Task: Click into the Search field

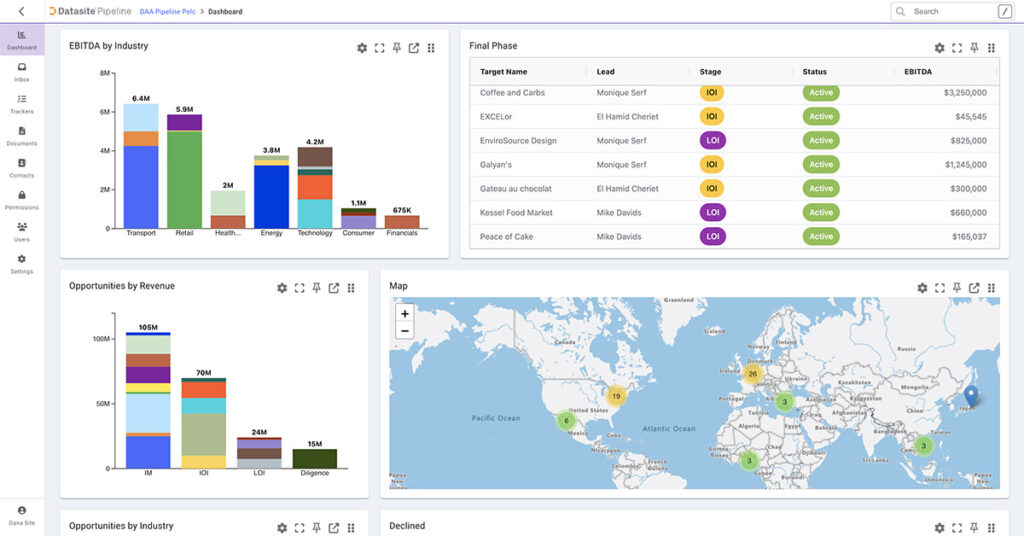Action: (950, 12)
